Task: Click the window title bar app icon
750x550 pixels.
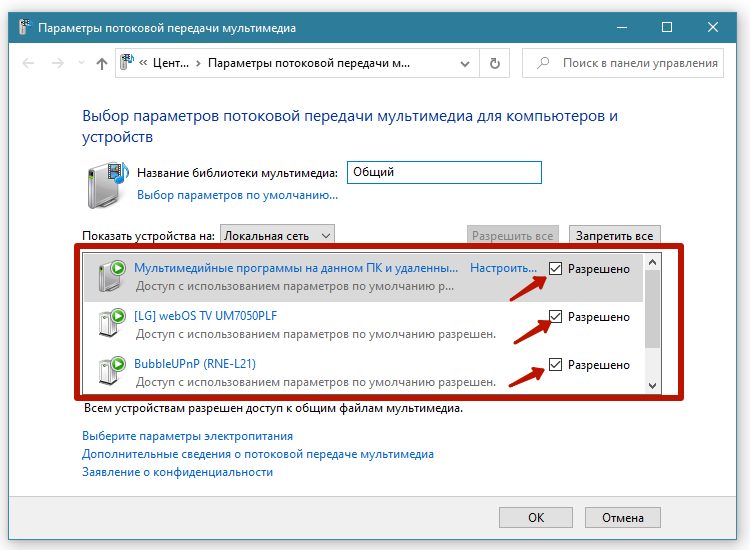Action: [x=24, y=27]
